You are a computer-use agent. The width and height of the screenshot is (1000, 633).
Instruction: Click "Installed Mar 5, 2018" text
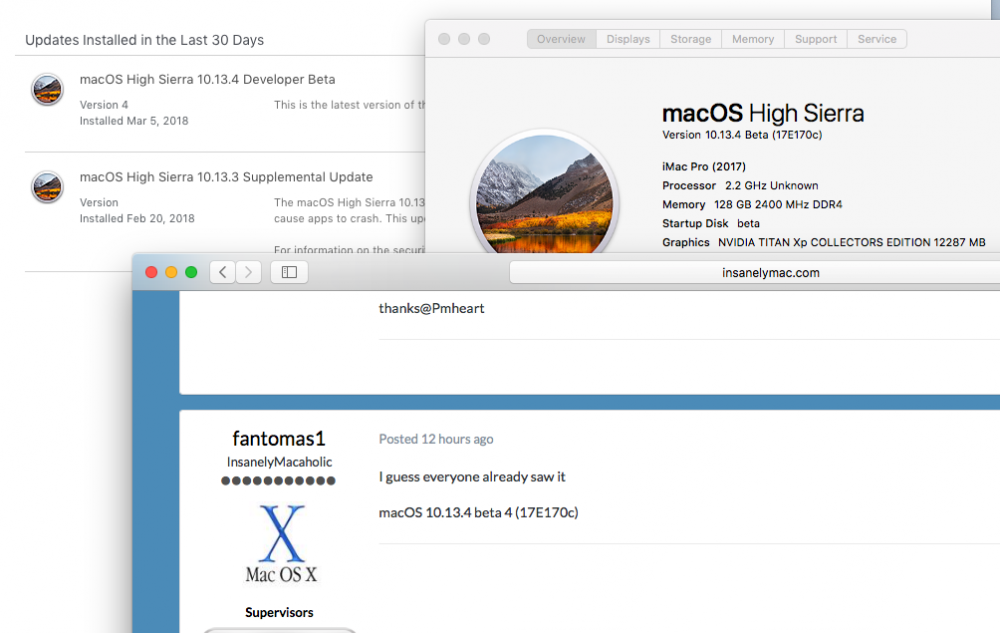coord(134,120)
